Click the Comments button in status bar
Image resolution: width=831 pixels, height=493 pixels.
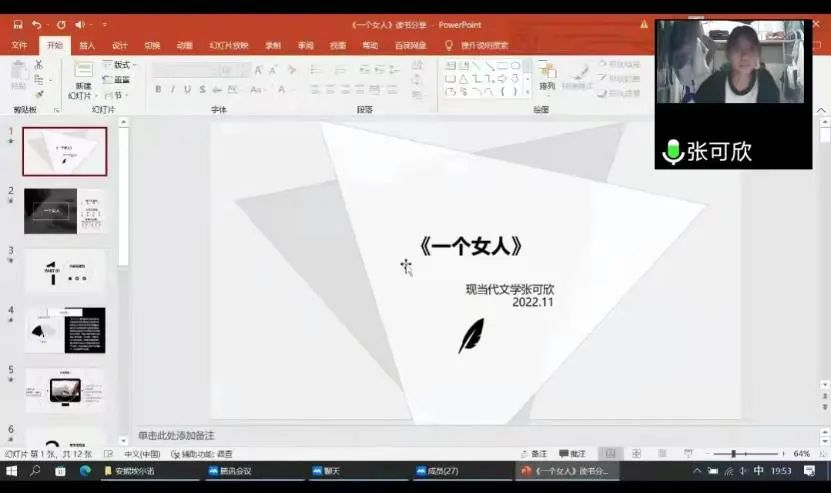572,454
